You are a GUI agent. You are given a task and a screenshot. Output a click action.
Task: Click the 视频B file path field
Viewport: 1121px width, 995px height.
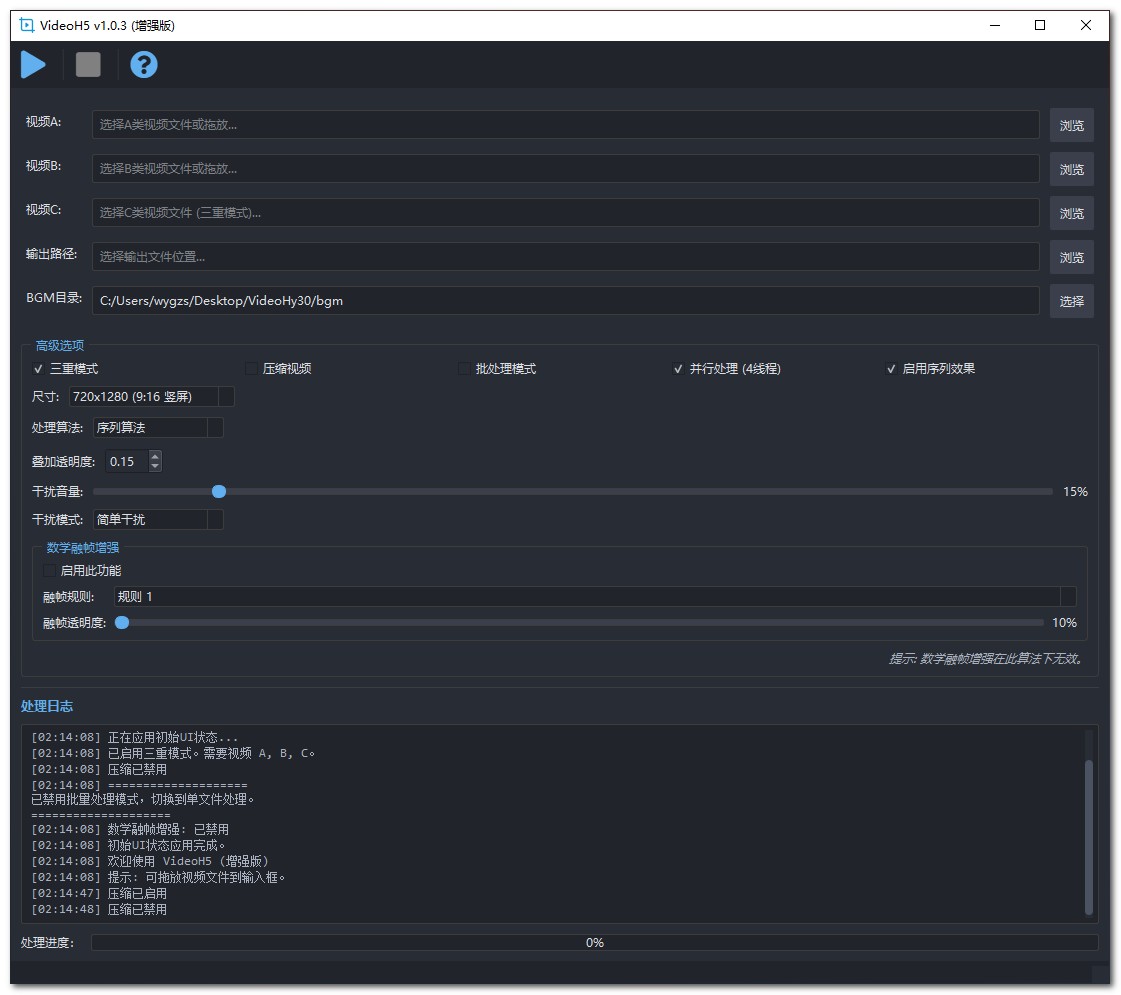pyautogui.click(x=565, y=169)
